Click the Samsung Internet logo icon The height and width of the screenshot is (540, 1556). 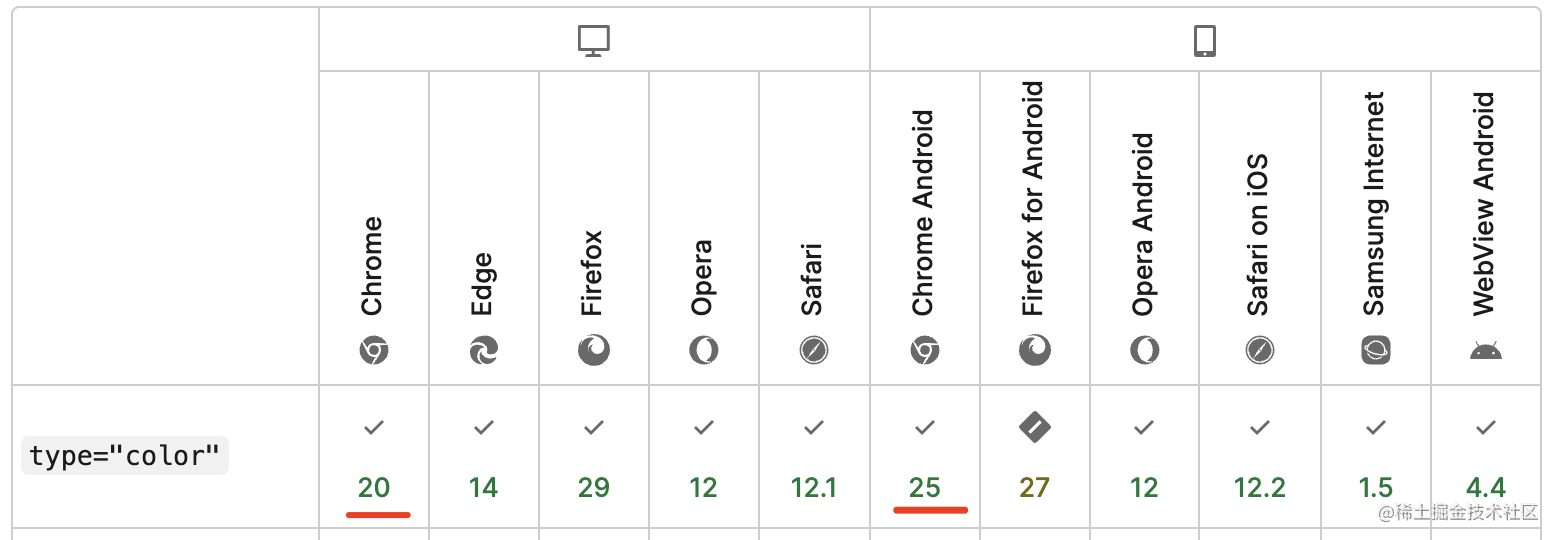(1376, 350)
